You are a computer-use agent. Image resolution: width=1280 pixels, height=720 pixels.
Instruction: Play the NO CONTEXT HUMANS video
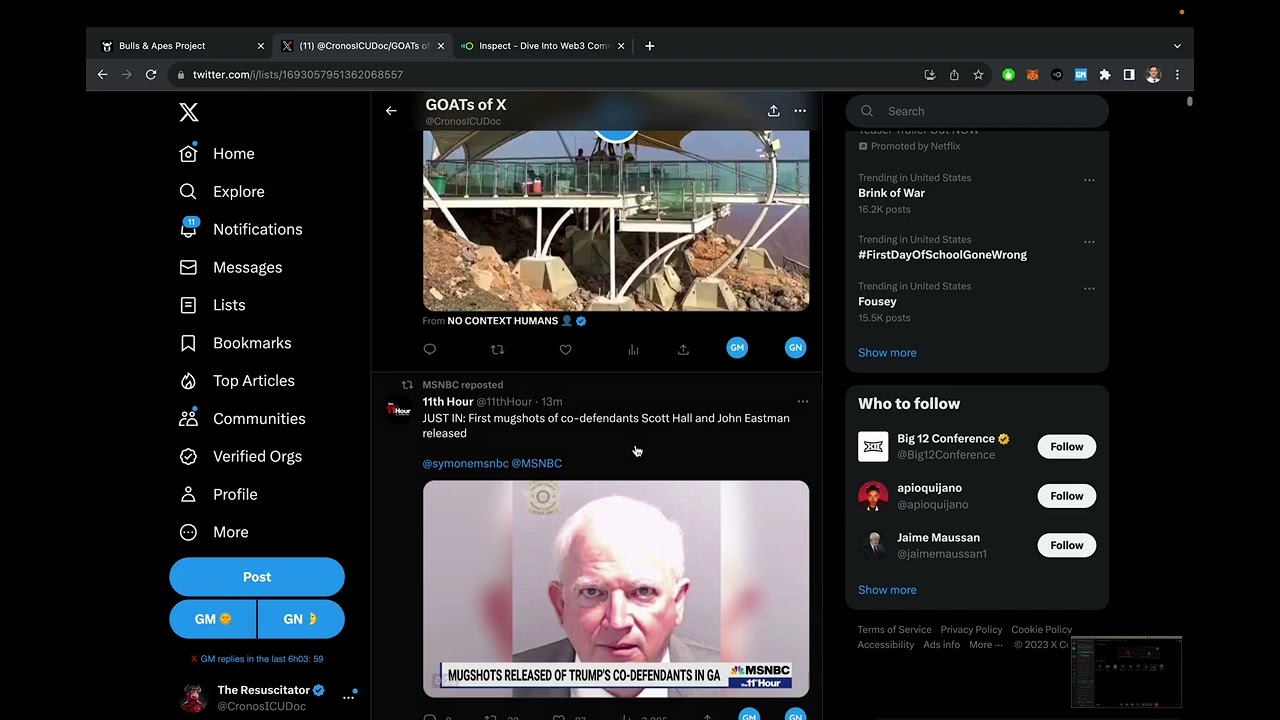click(616, 220)
